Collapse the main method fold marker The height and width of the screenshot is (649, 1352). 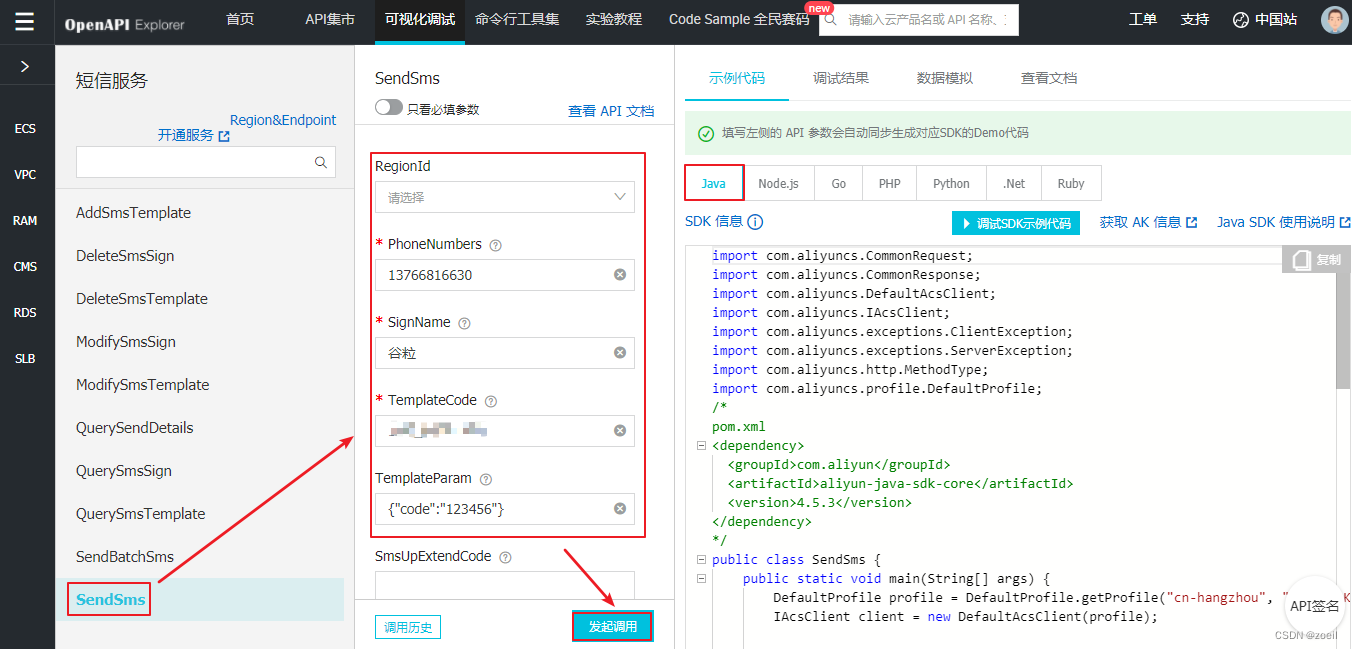click(701, 579)
